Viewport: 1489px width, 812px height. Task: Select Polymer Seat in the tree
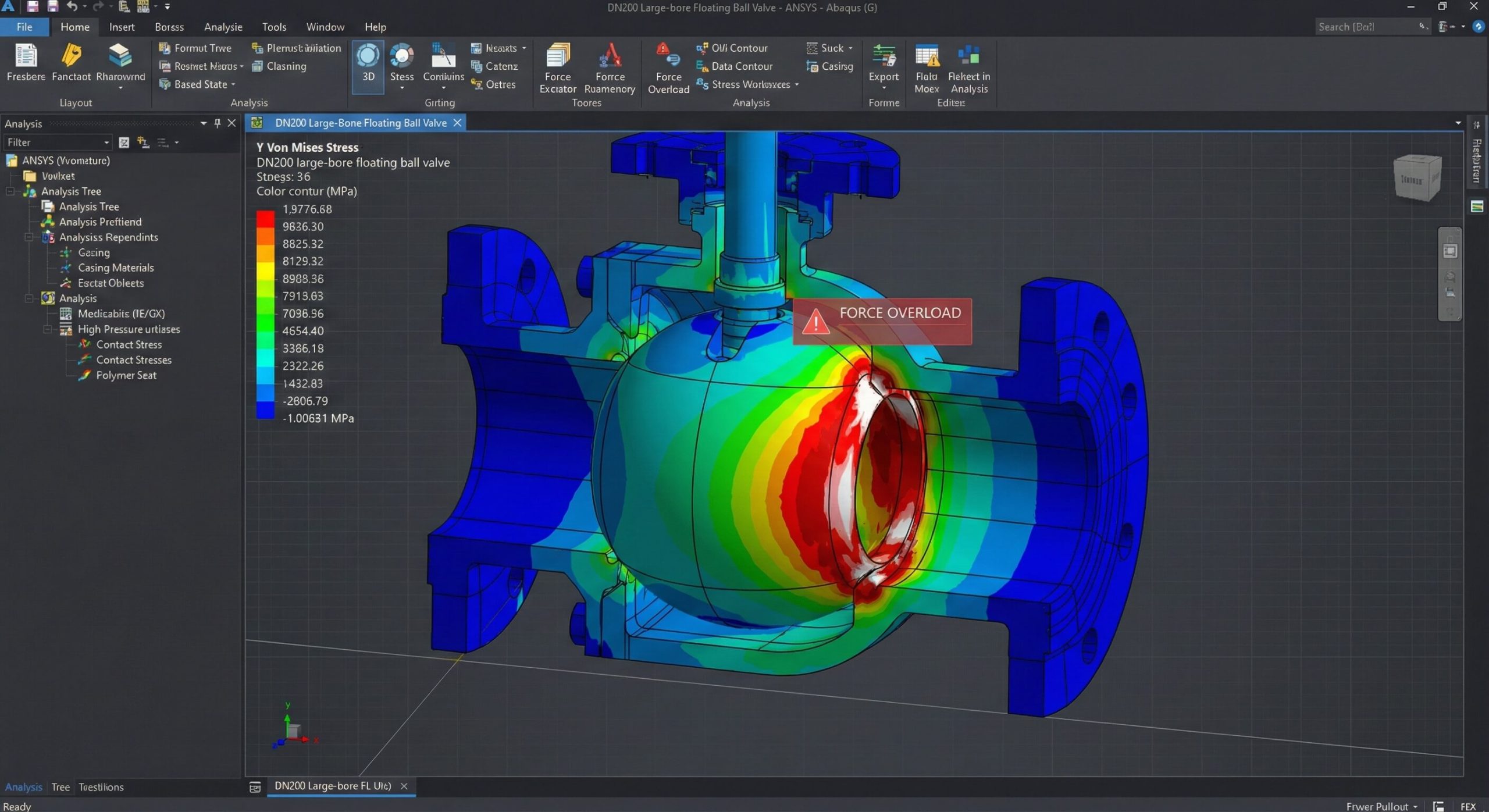tap(126, 375)
